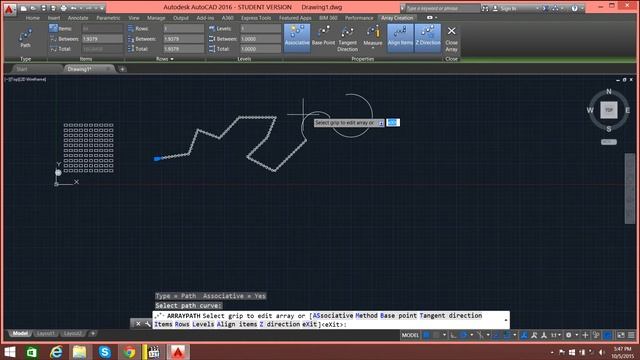The width and height of the screenshot is (640, 360).
Task: Open Quick Access toolbar customize dropdown
Action: tap(102, 8)
